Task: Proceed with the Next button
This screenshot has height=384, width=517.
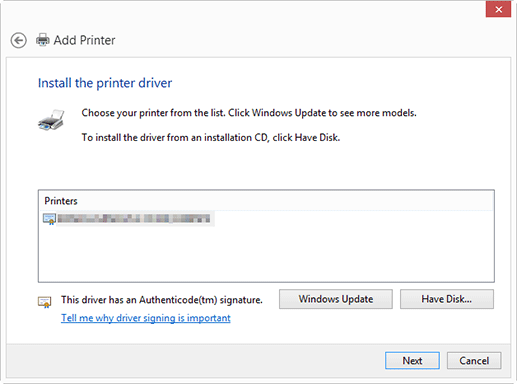Action: (412, 360)
